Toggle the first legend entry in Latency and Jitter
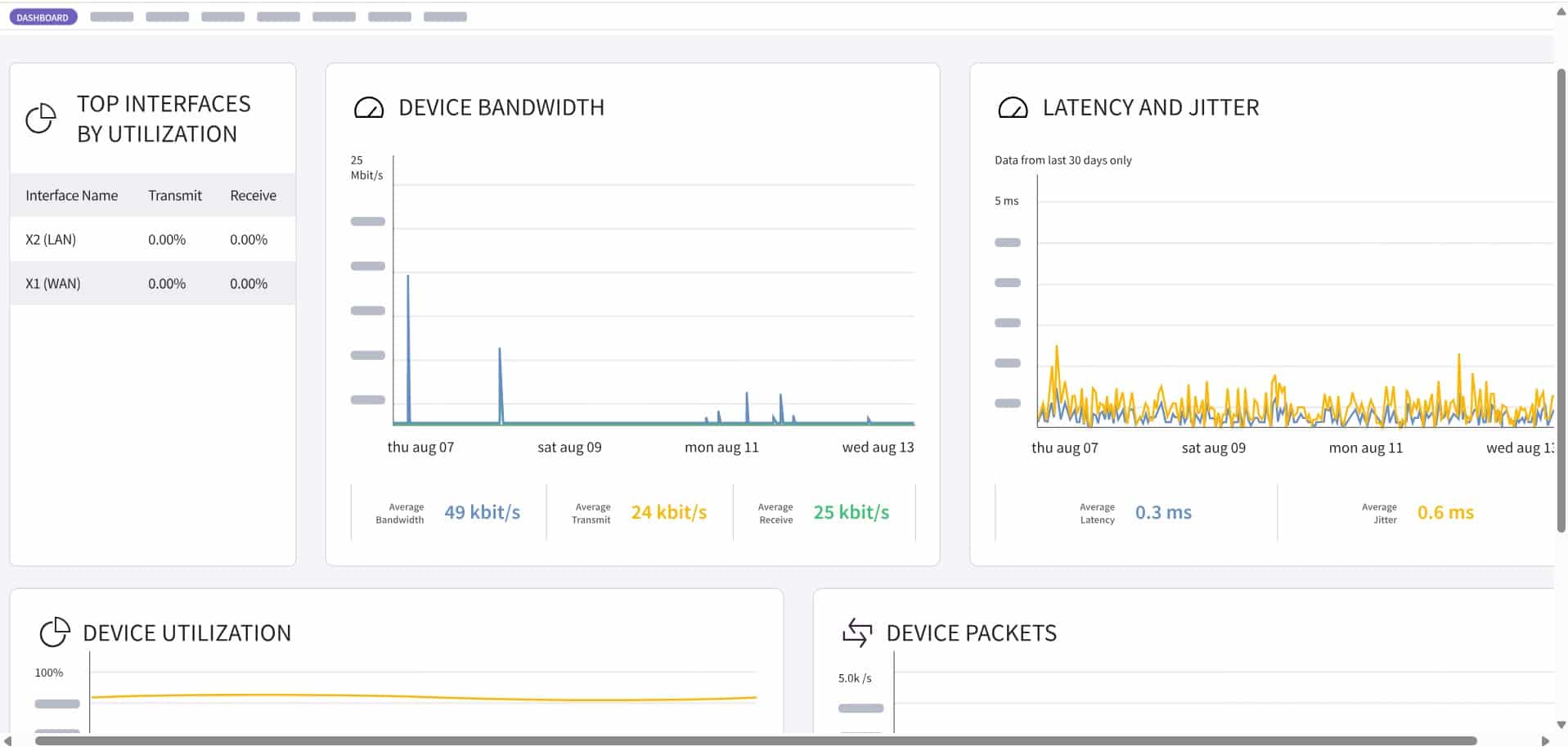The image size is (1568, 747). point(1007,242)
